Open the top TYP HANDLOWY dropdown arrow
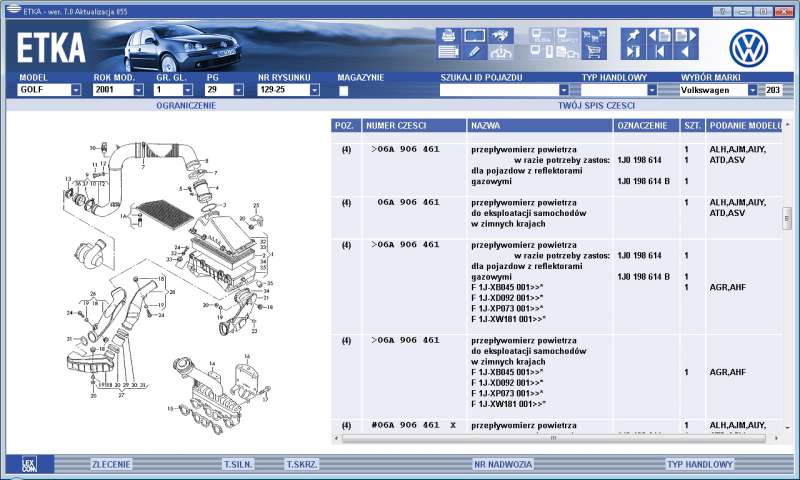The image size is (800, 480). pos(652,90)
